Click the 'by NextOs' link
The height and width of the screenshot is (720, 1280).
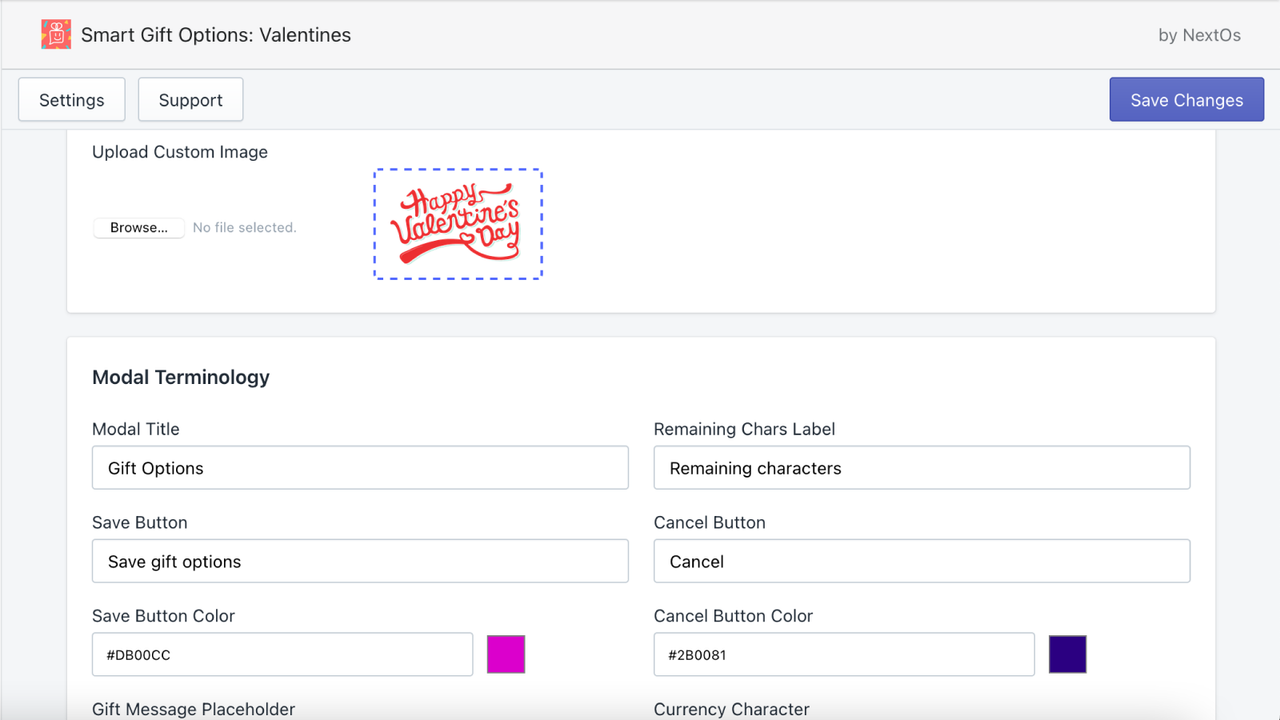1199,34
